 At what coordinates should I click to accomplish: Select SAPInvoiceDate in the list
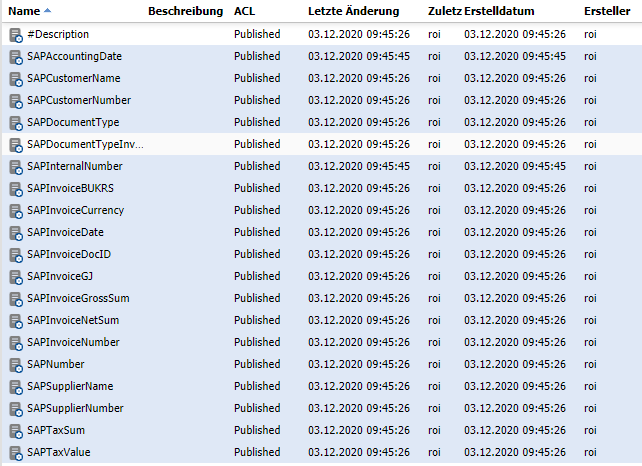tap(66, 232)
